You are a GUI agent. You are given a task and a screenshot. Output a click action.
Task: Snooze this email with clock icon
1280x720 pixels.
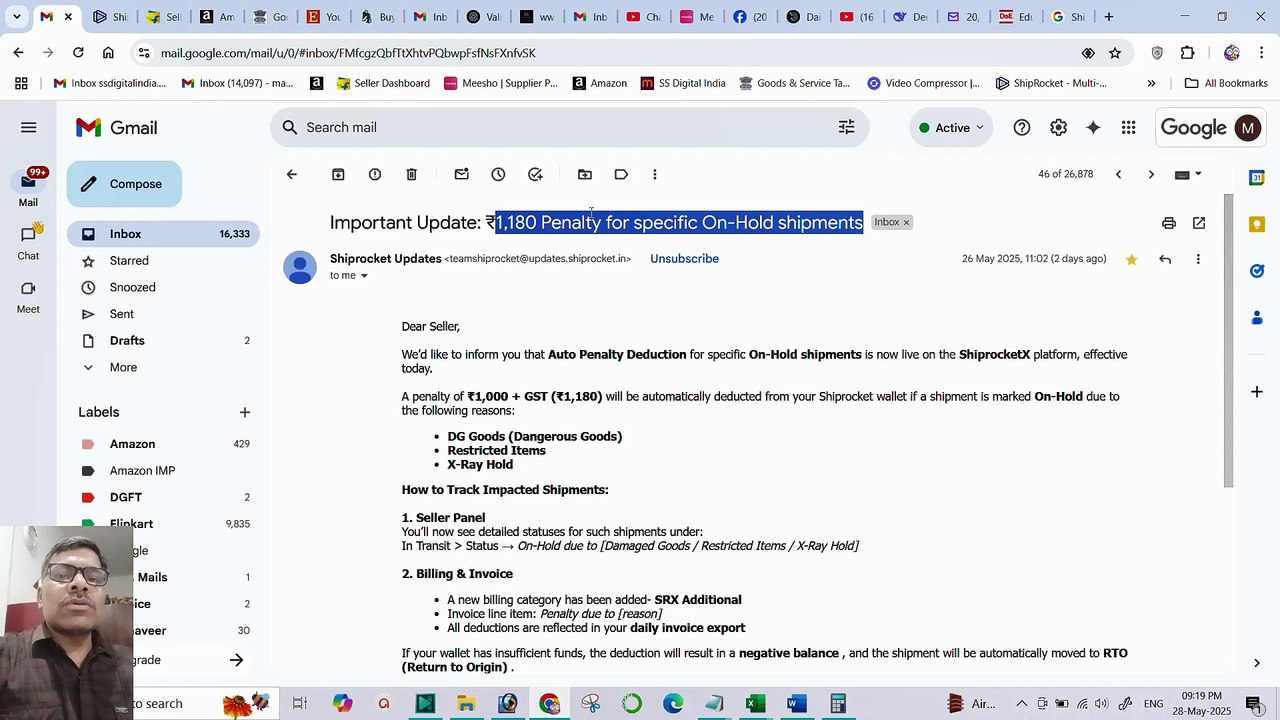[498, 174]
